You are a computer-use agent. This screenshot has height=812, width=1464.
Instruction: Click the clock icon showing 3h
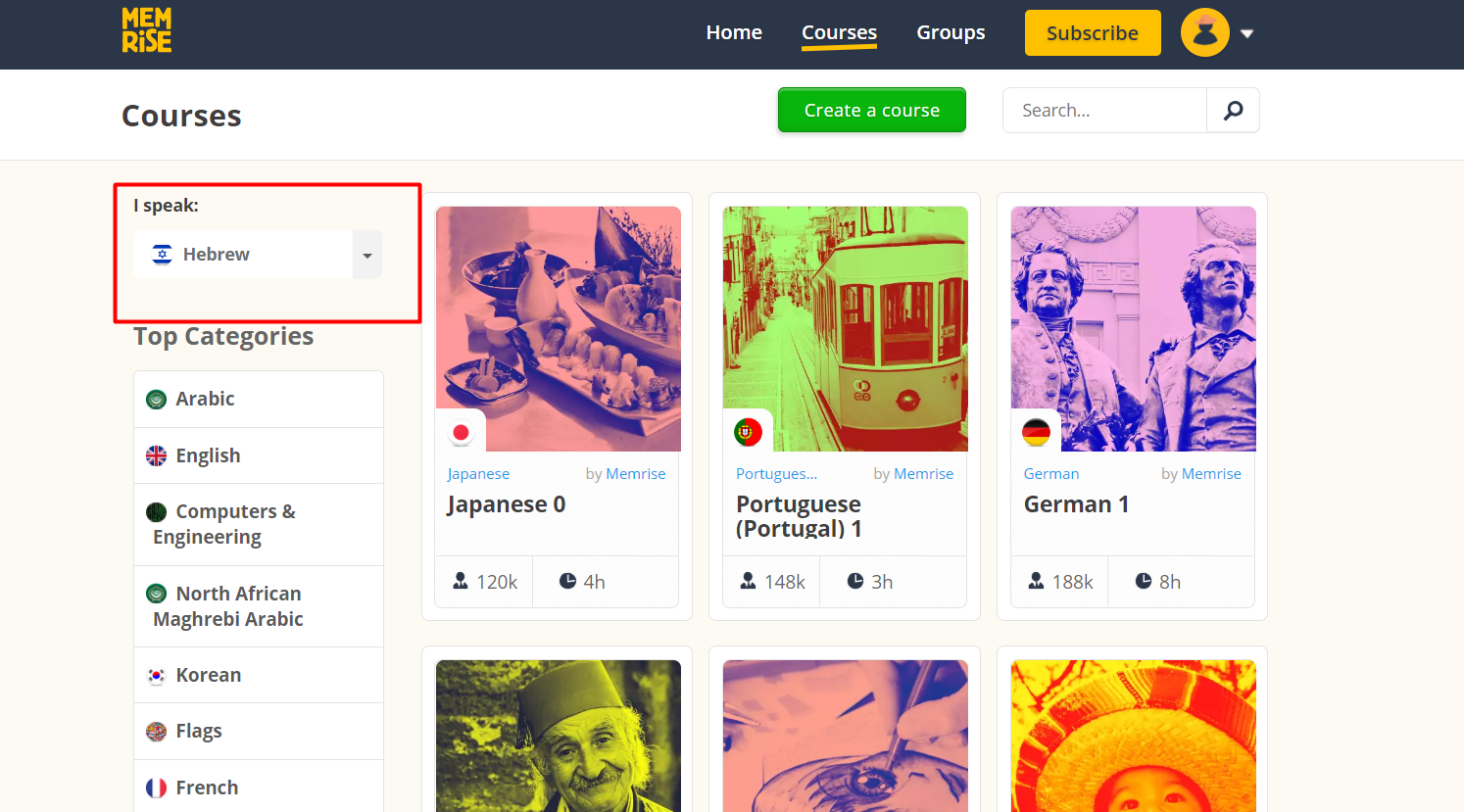click(855, 581)
